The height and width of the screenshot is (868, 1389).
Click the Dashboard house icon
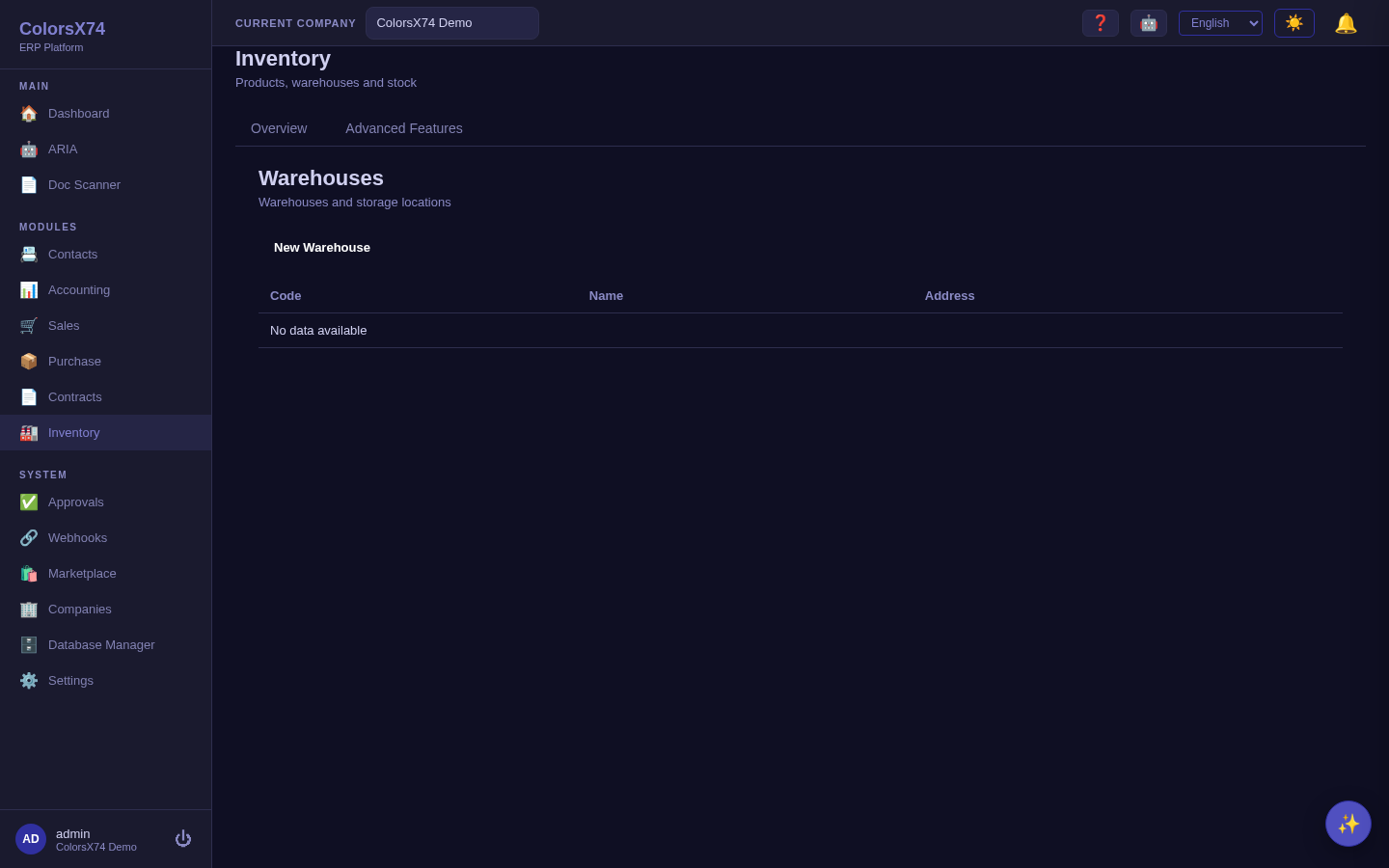(x=29, y=114)
